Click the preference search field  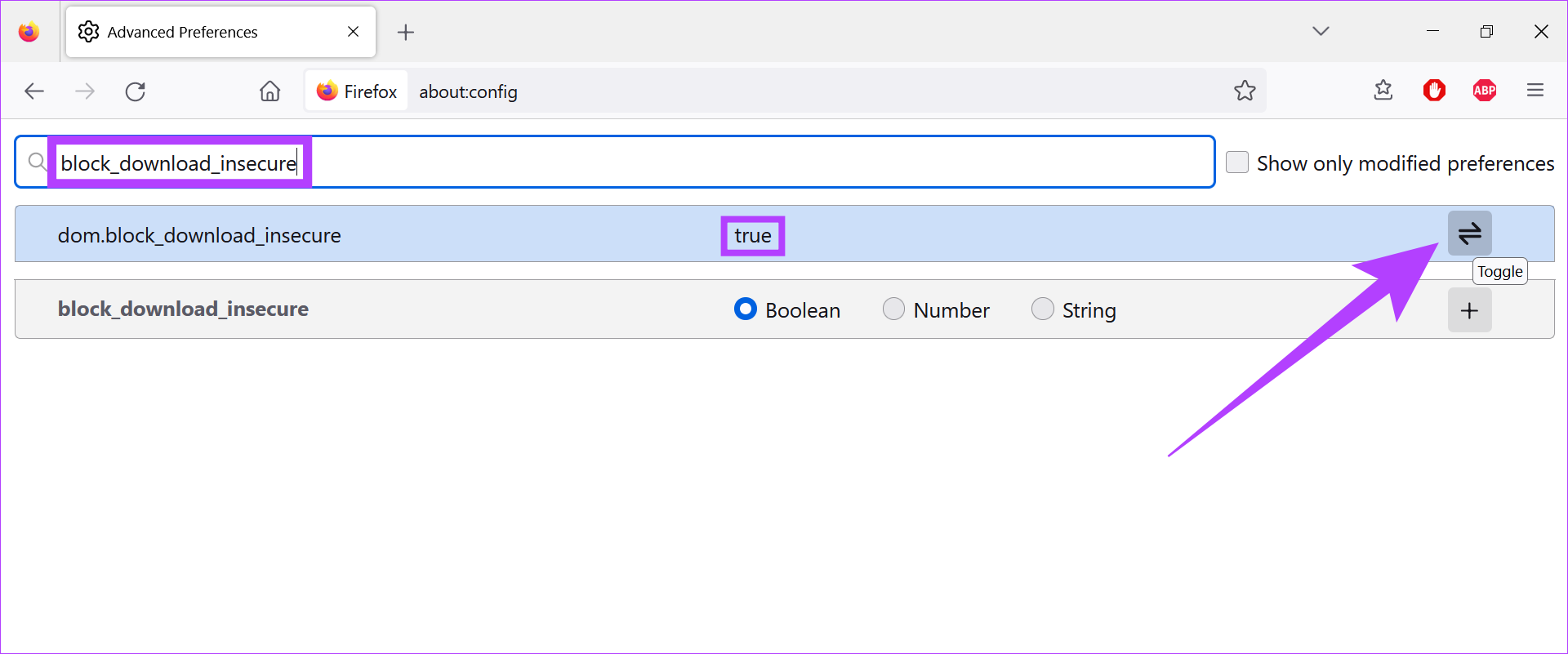pos(735,162)
